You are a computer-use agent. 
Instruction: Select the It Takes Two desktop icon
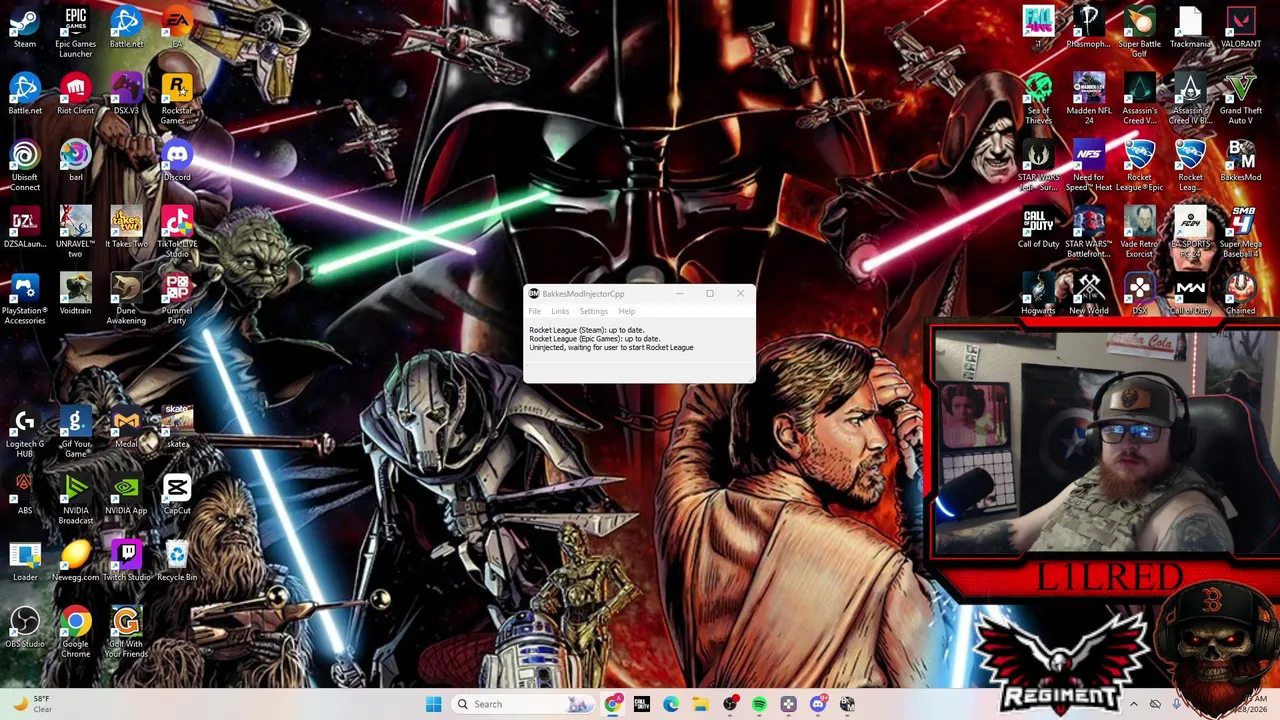[126, 228]
